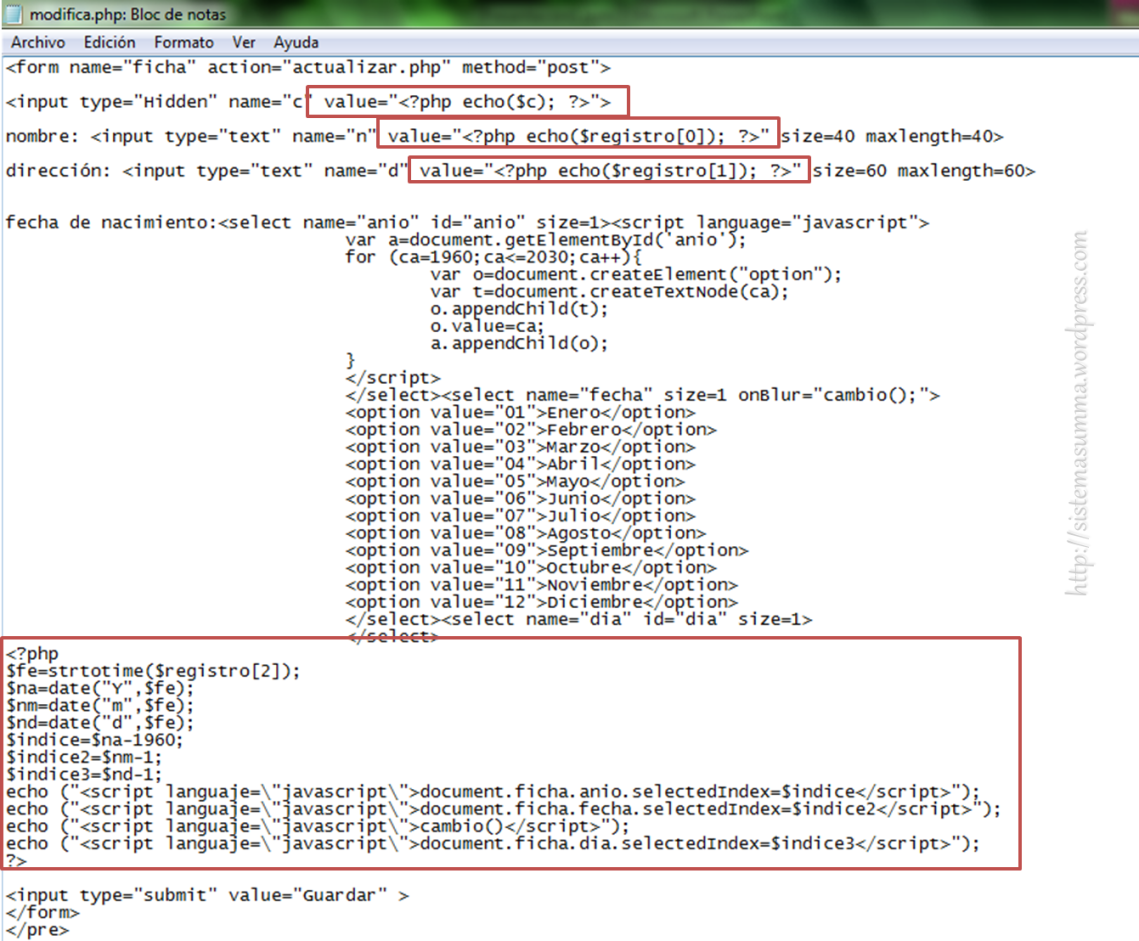This screenshot has height=941, width=1139.
Task: Click the Notepad document icon in title bar
Action: point(15,15)
